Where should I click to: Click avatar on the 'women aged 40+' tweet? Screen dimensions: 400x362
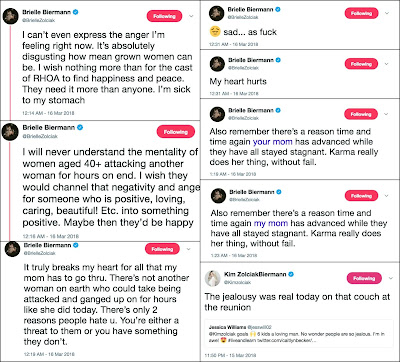click(x=10, y=131)
